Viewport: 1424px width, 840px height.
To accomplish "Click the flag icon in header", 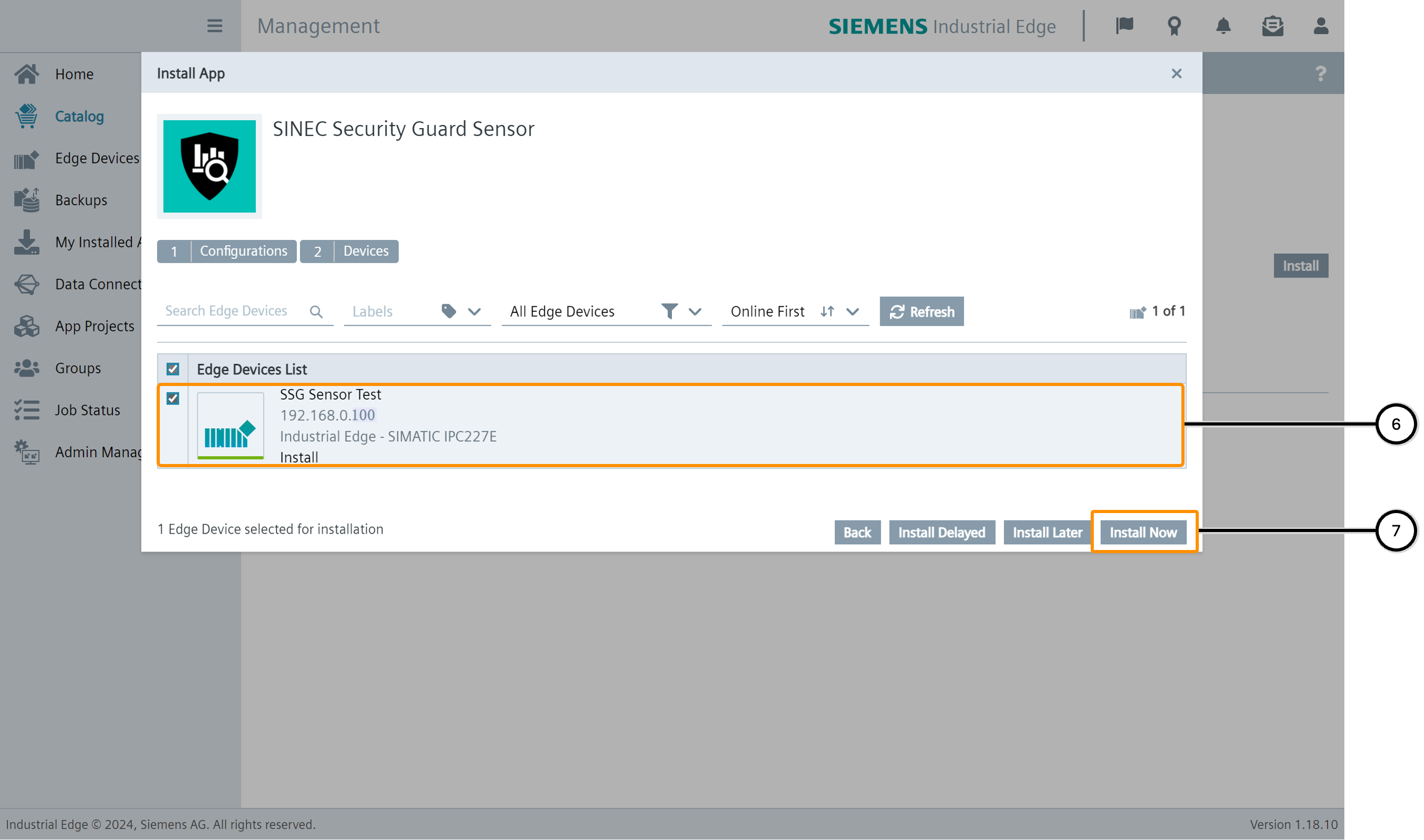I will click(1124, 26).
